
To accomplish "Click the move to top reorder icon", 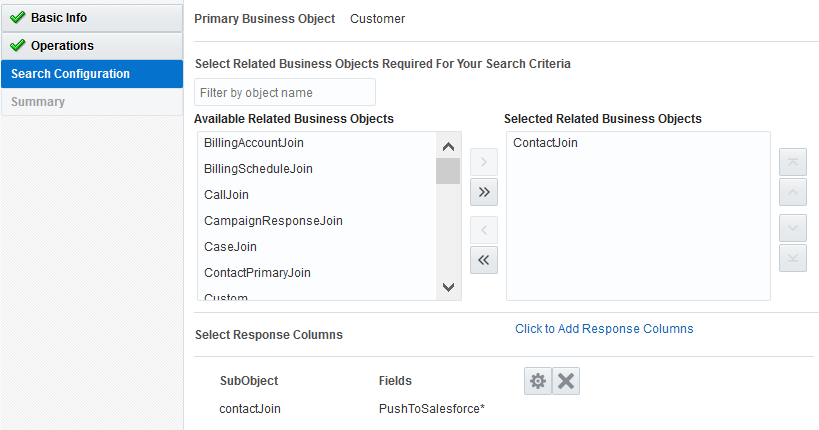I will click(792, 161).
